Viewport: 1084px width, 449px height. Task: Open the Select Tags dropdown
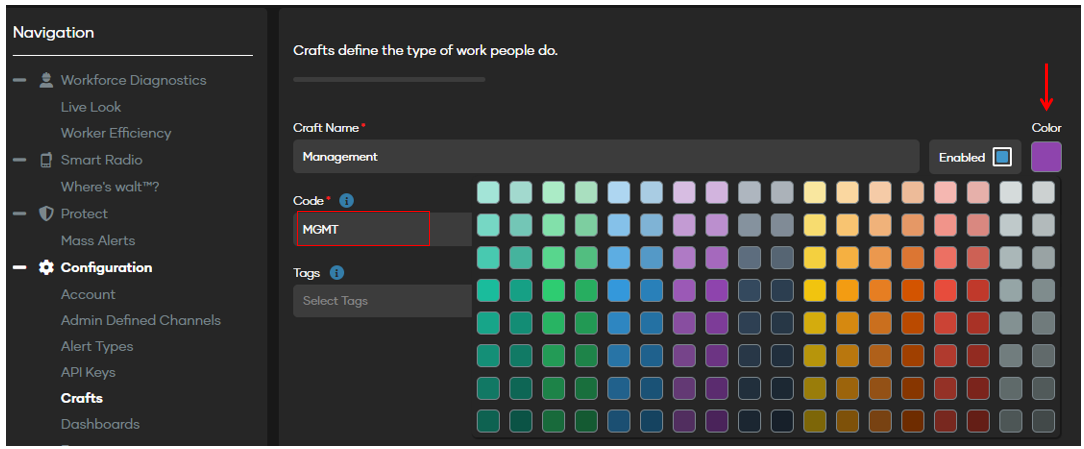coord(382,301)
